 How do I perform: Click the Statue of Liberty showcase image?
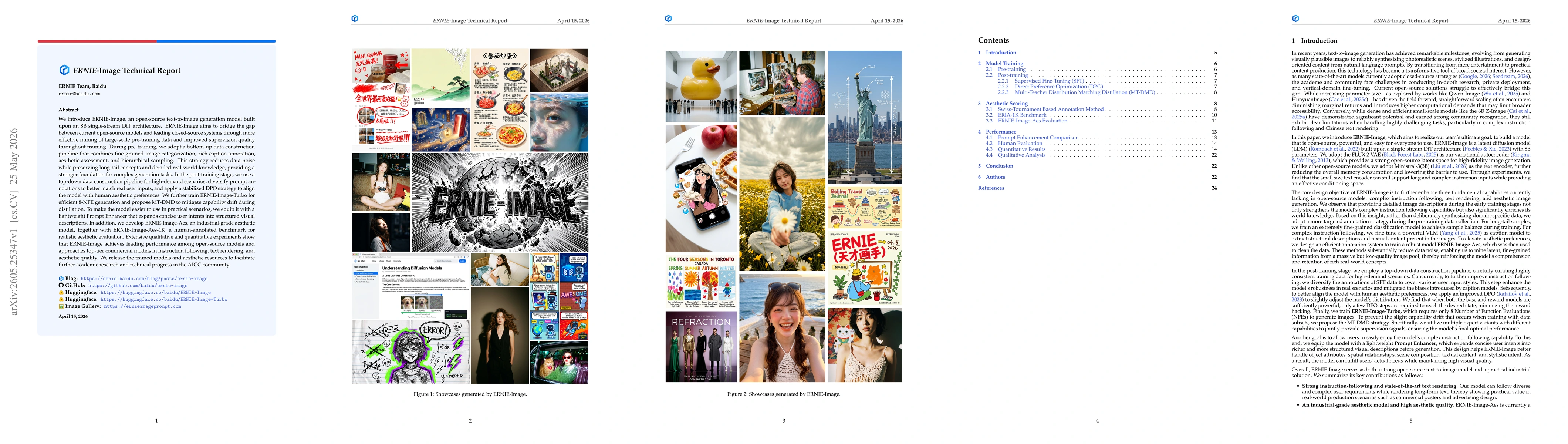click(x=865, y=118)
